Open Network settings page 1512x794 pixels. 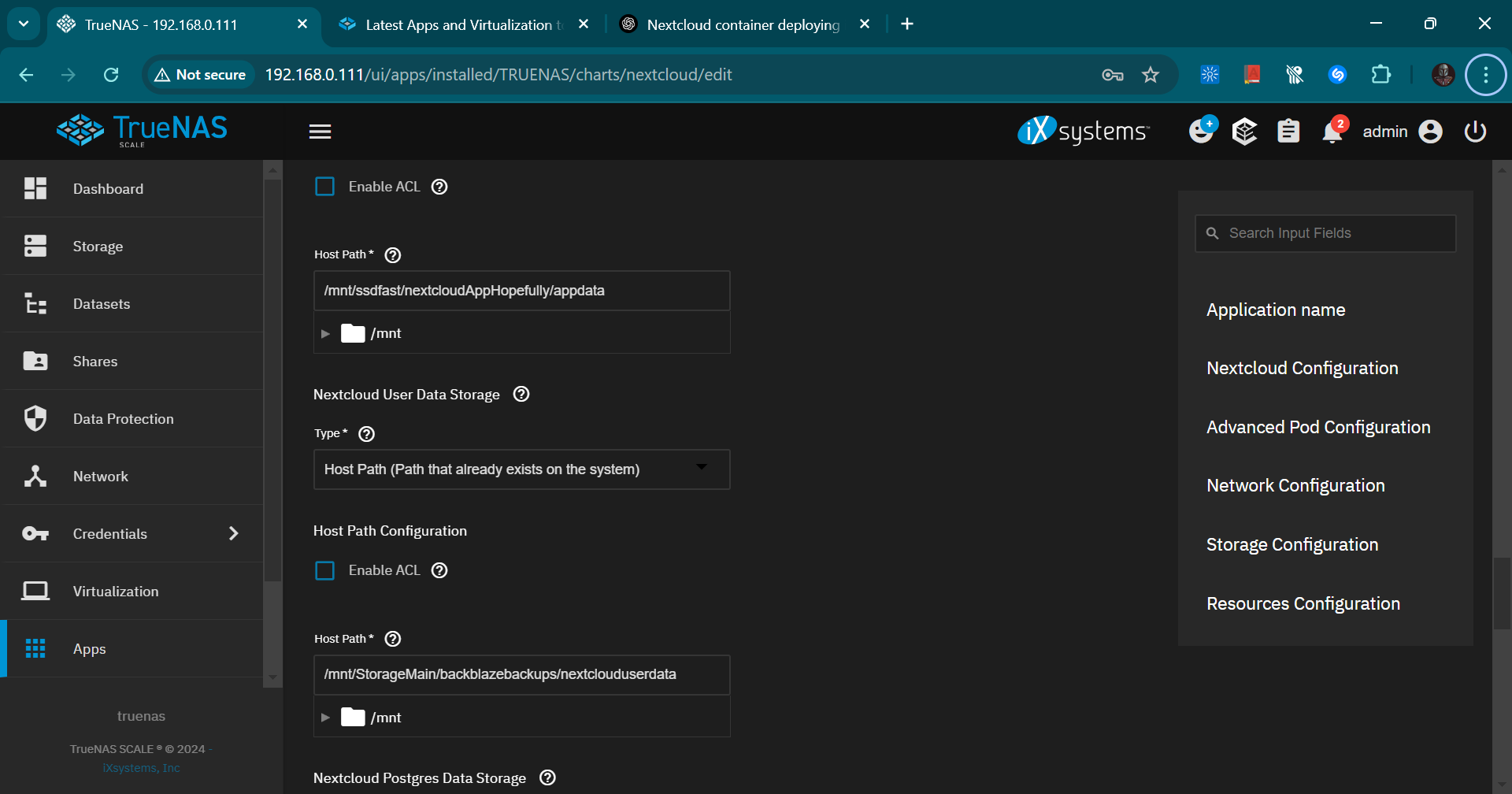pos(132,477)
